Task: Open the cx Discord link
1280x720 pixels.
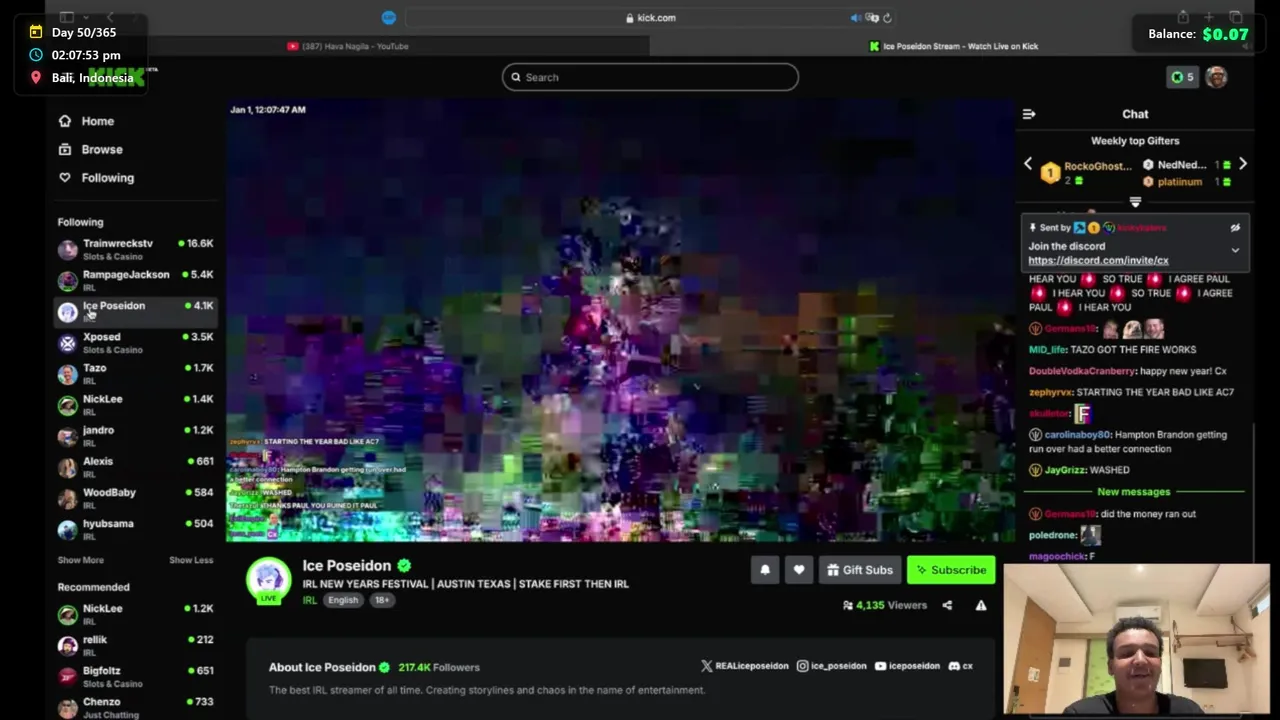Action: pos(960,666)
